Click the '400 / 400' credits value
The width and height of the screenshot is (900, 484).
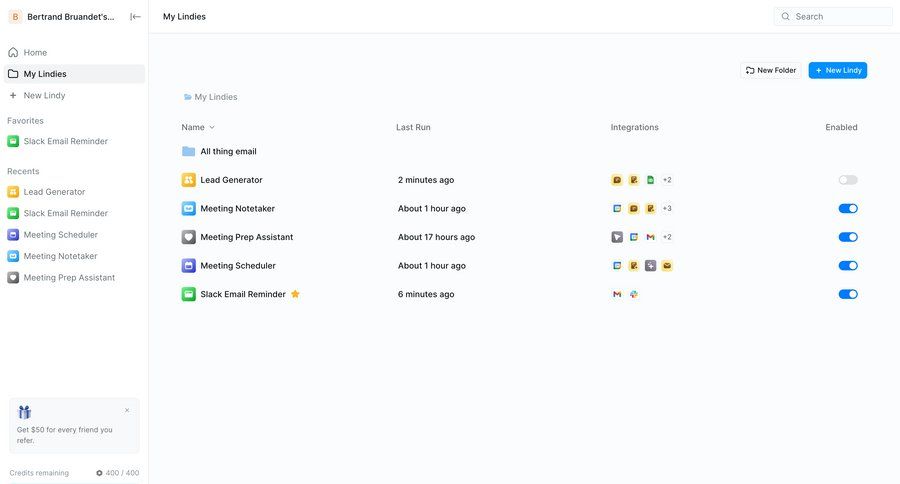pyautogui.click(x=122, y=473)
